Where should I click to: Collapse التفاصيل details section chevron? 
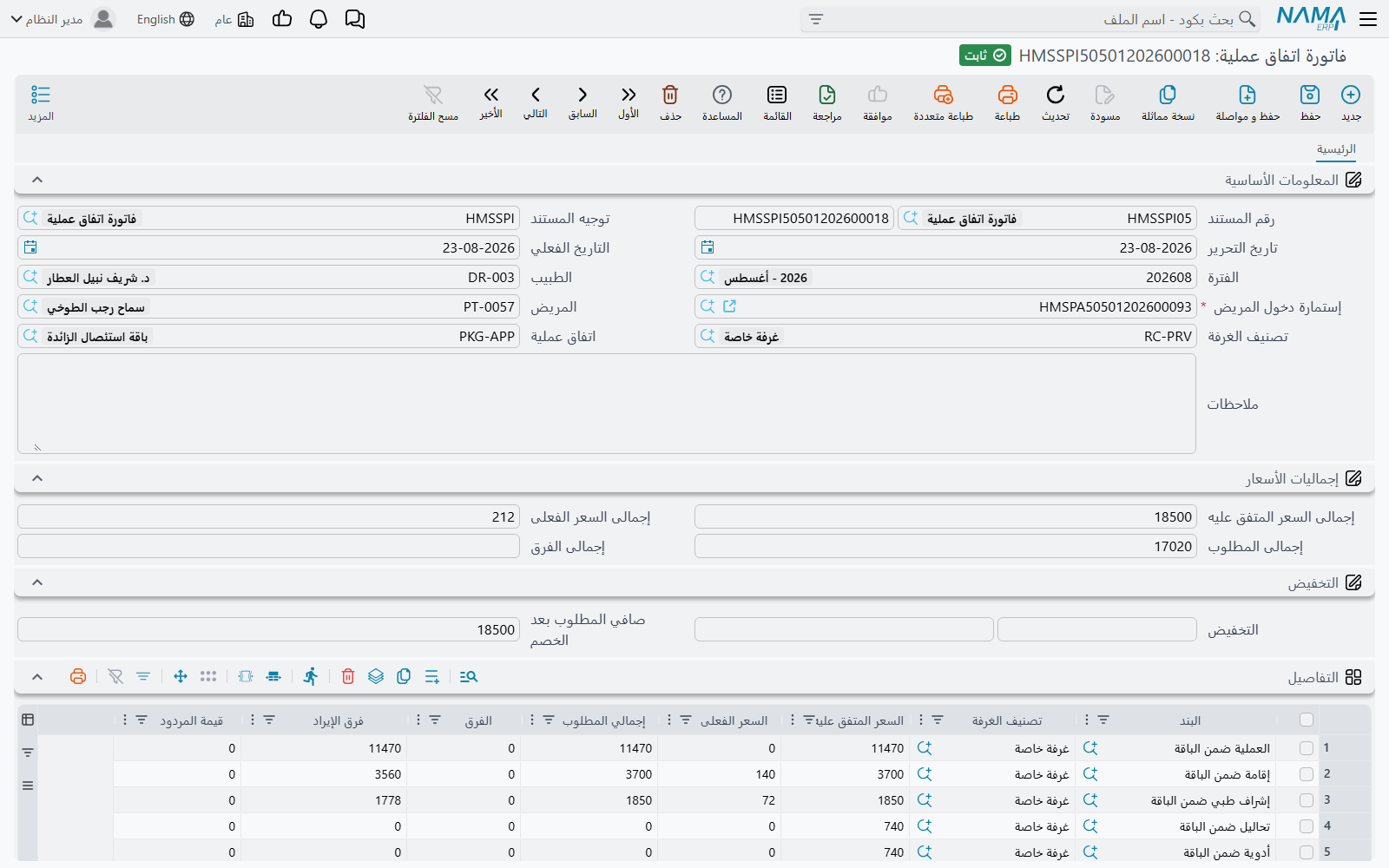coord(37,677)
